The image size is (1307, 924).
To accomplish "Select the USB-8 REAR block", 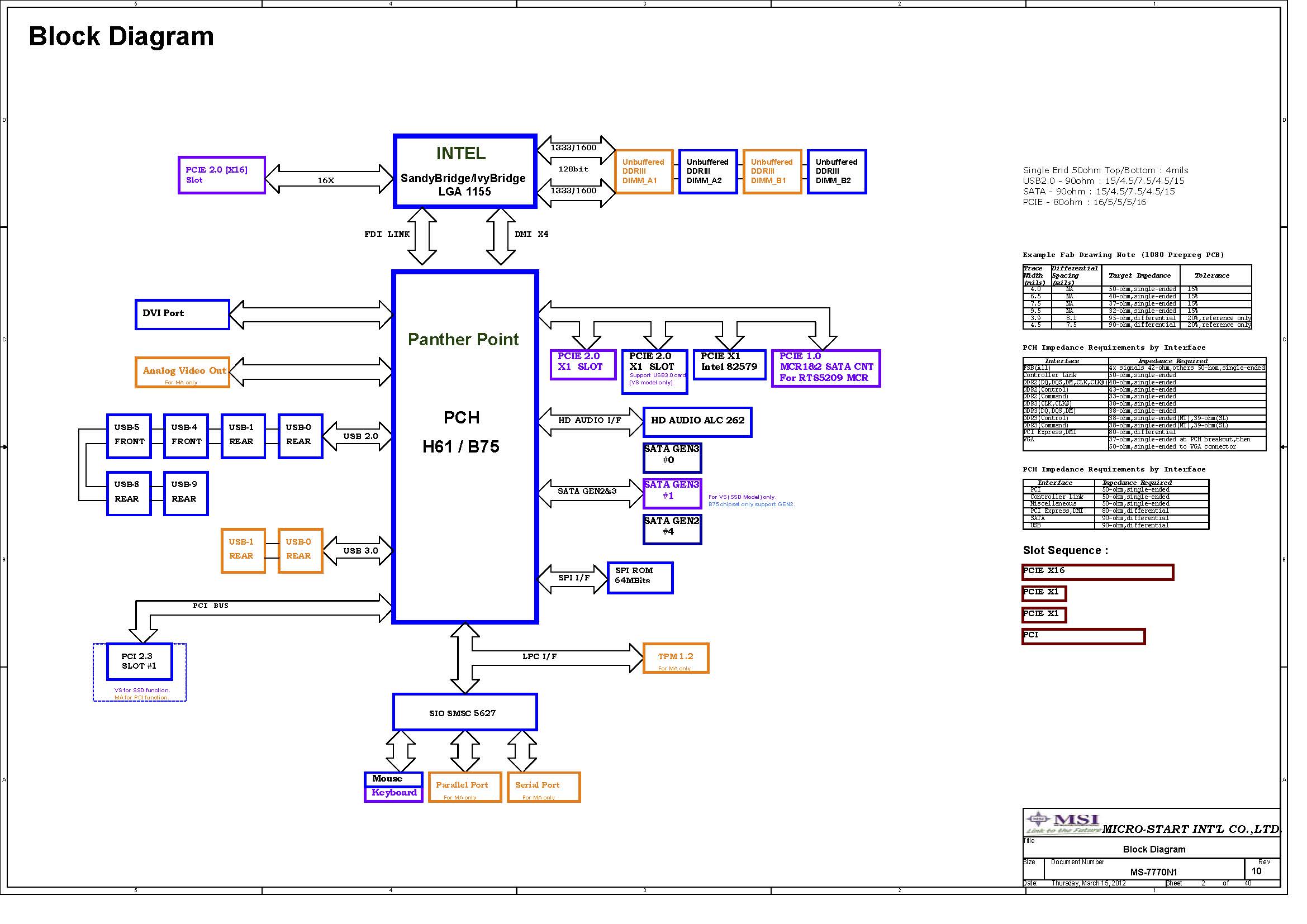I will point(129,494).
